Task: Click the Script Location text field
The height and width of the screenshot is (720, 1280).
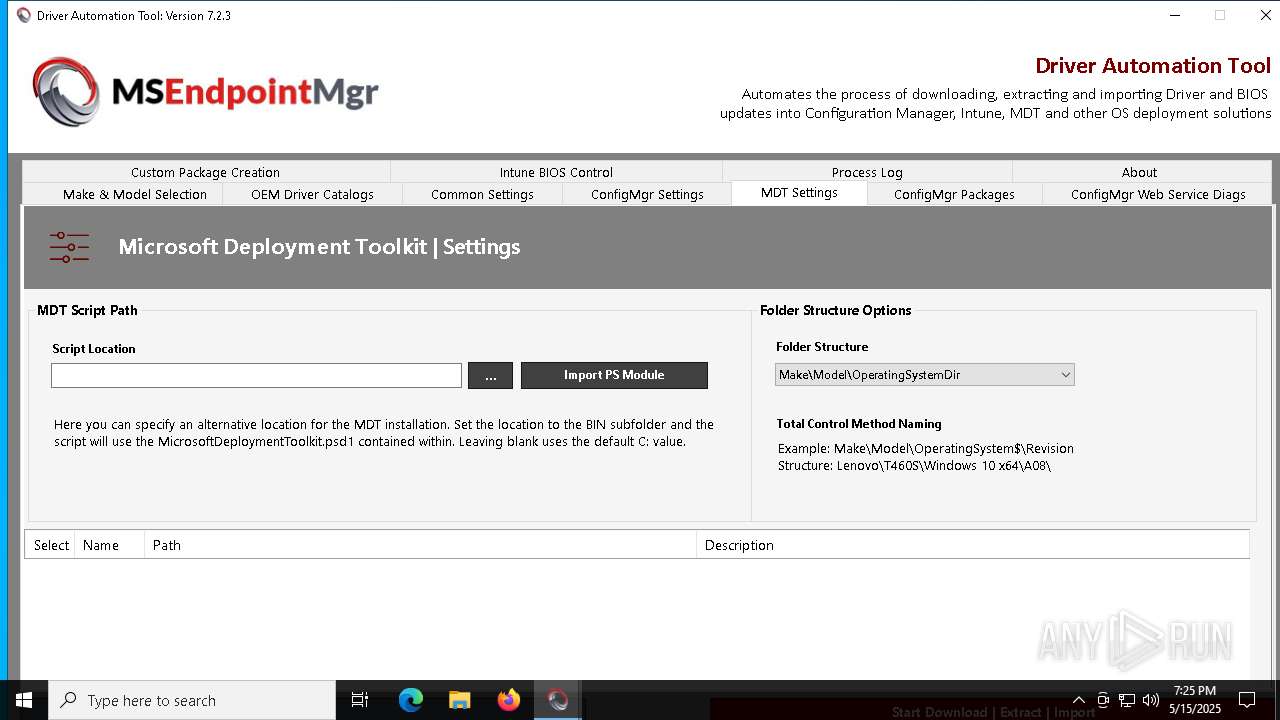Action: pos(256,375)
